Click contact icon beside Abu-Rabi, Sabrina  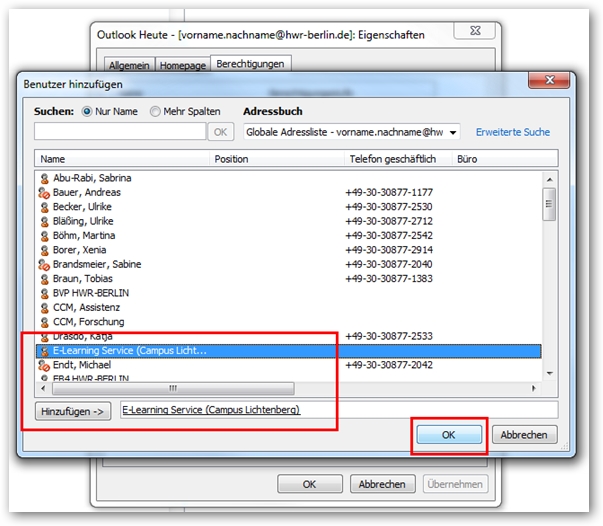(x=45, y=178)
